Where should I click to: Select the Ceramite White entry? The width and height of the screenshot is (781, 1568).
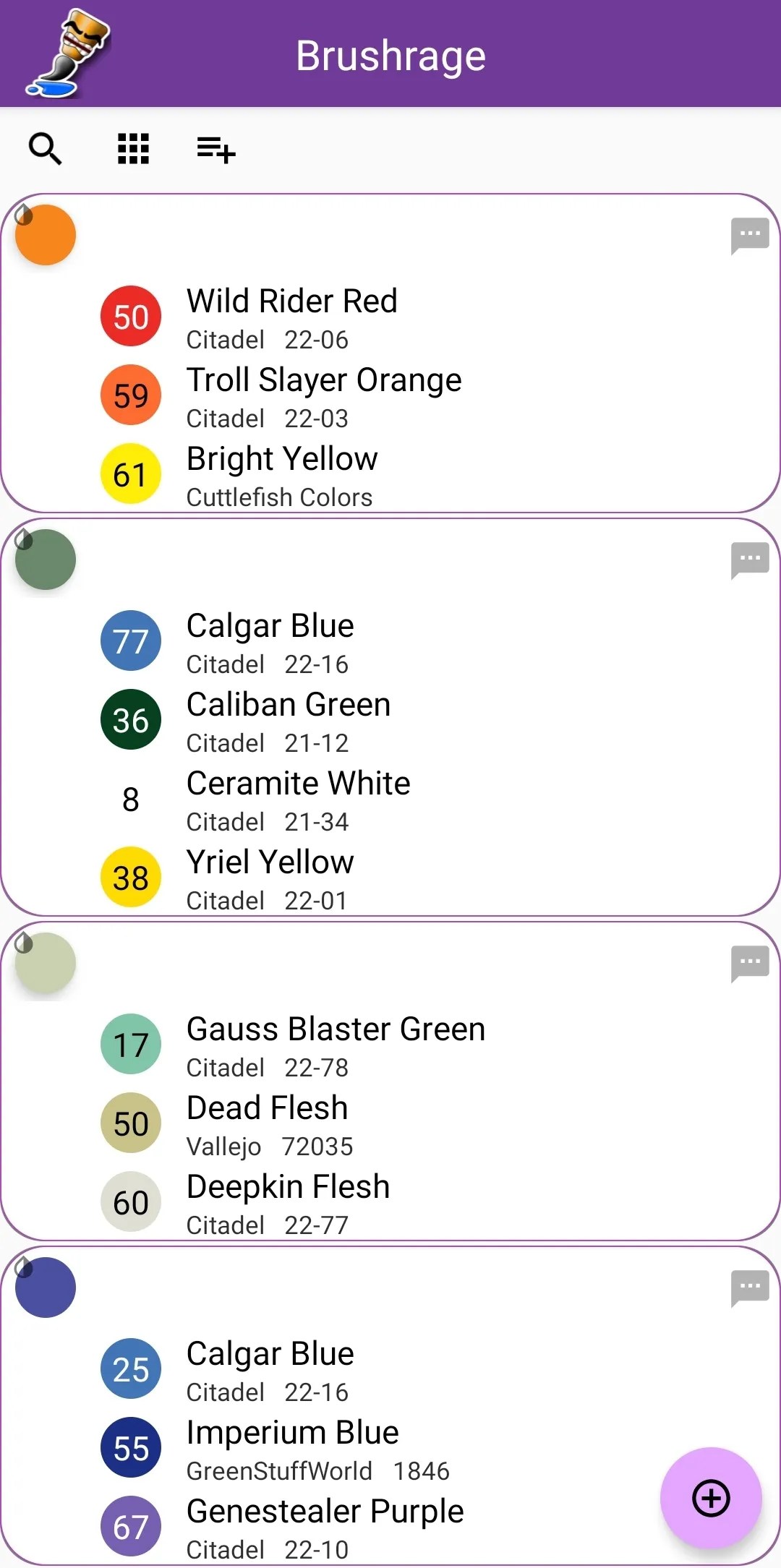(298, 798)
